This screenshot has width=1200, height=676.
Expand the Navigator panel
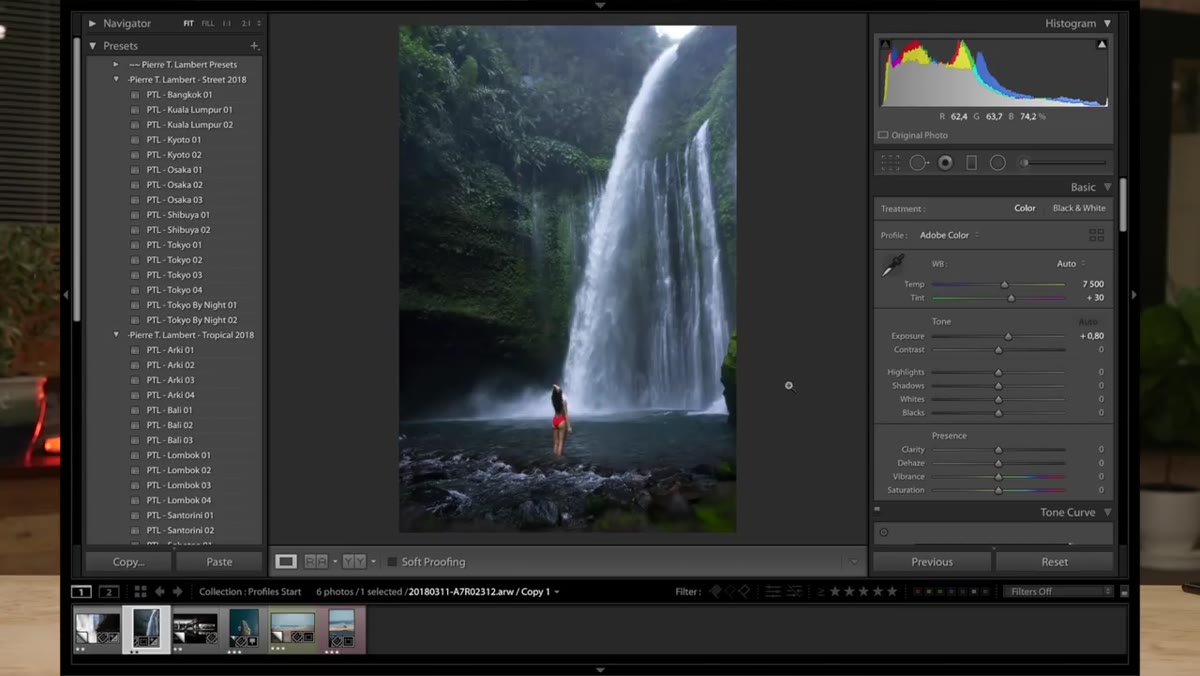point(93,23)
